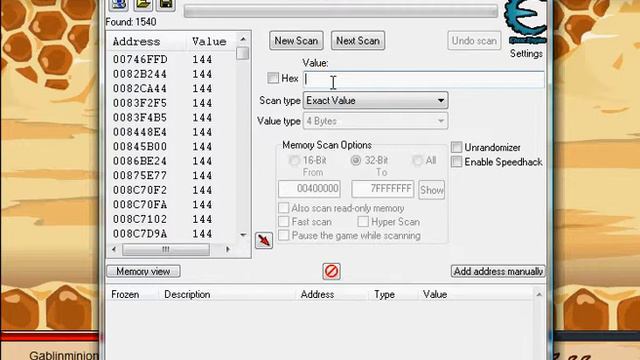Image resolution: width=640 pixels, height=360 pixels.
Task: Select address 00875E77 in results
Action: [140, 176]
